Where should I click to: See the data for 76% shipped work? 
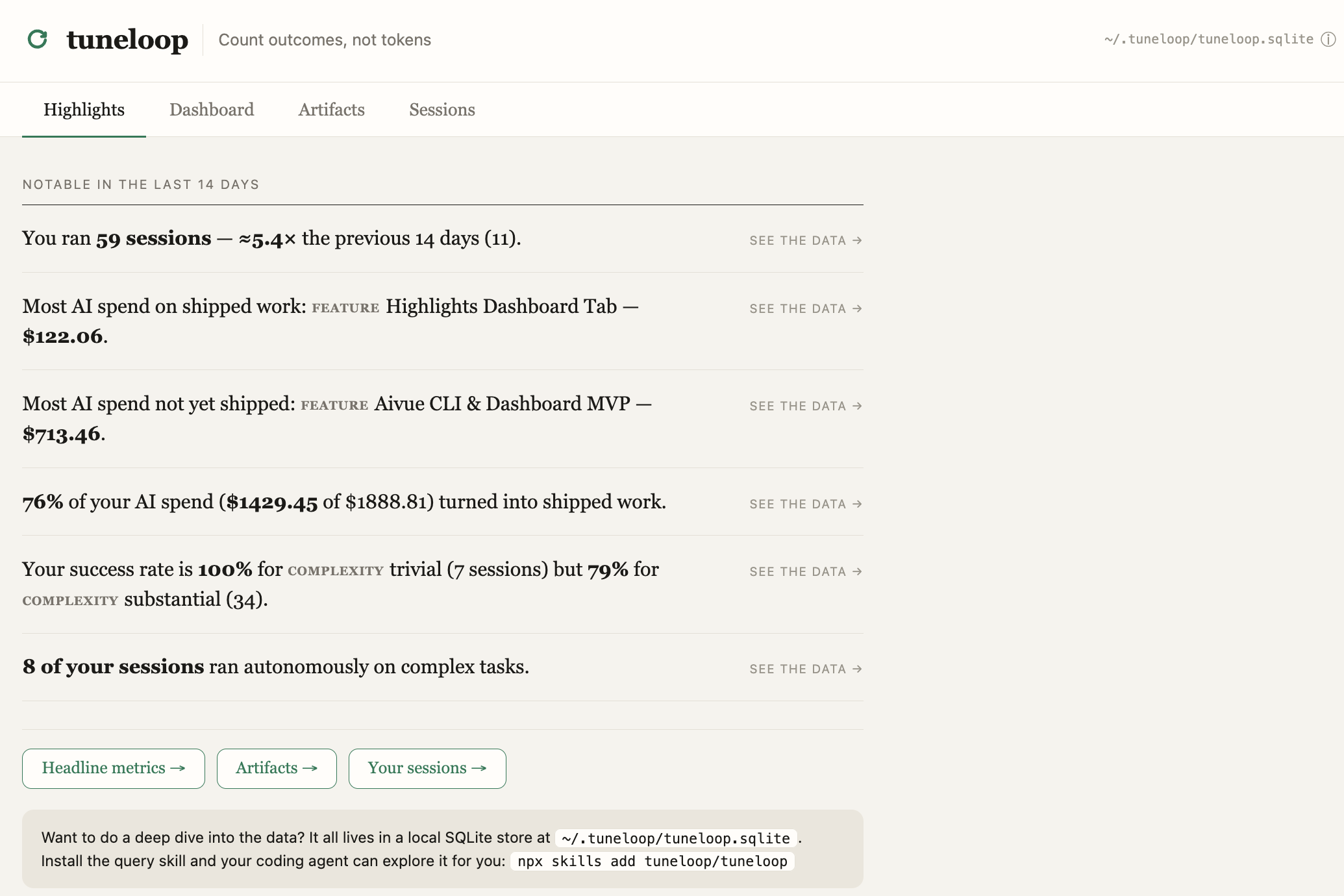click(806, 504)
